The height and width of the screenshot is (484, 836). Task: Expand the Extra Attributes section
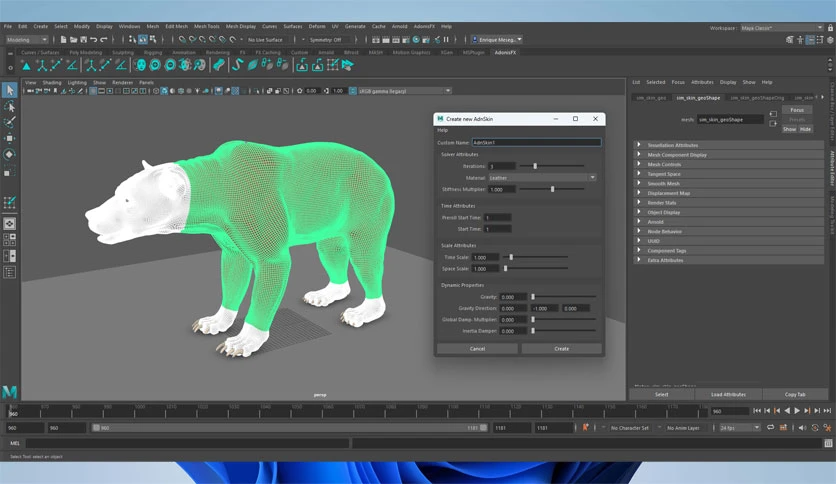coord(728,260)
